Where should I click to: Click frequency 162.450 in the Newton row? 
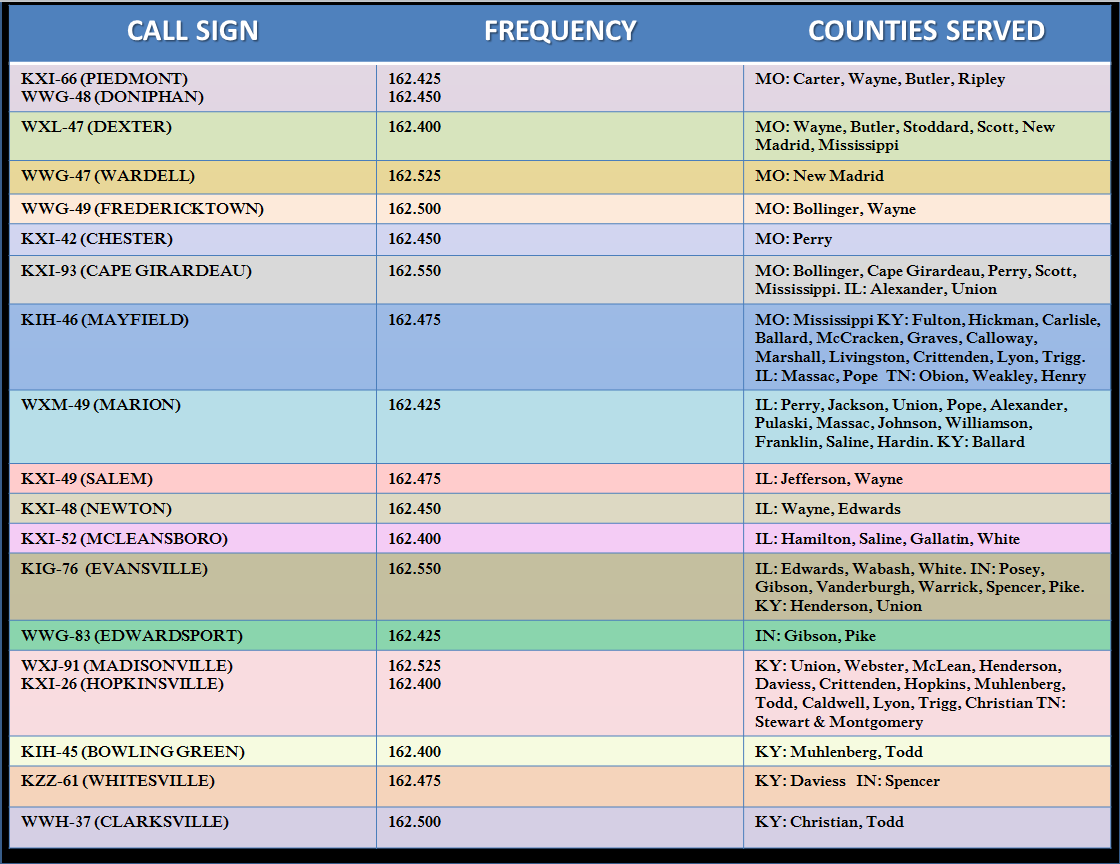(x=414, y=509)
